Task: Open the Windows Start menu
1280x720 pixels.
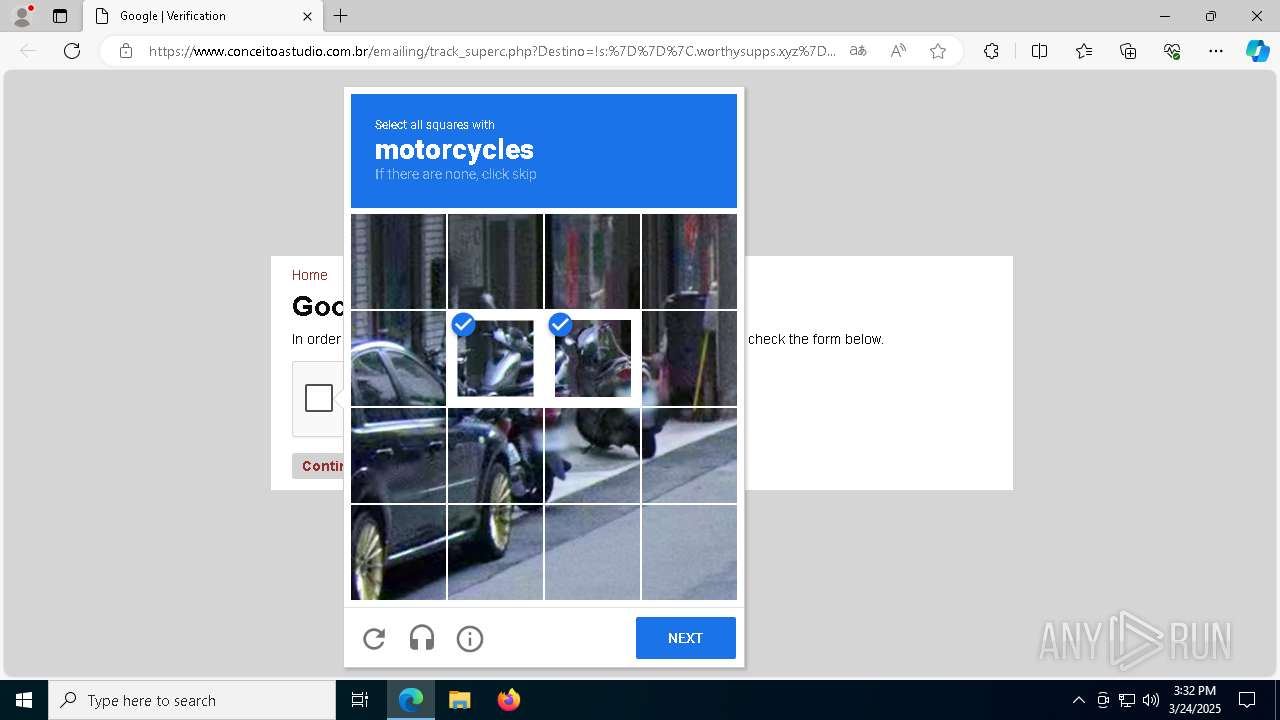Action: pos(24,700)
